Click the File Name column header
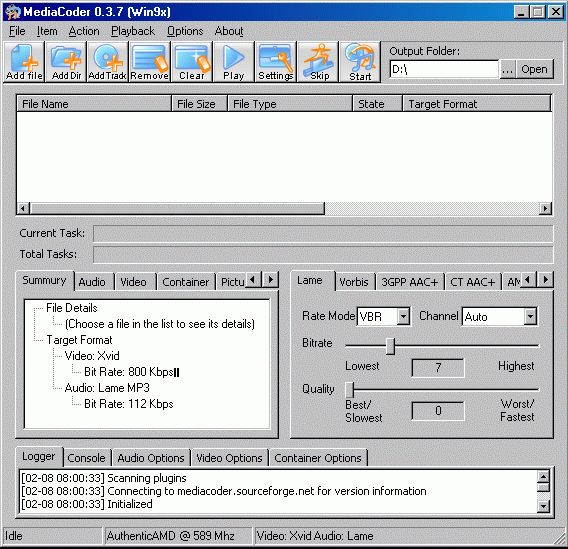 (94, 104)
